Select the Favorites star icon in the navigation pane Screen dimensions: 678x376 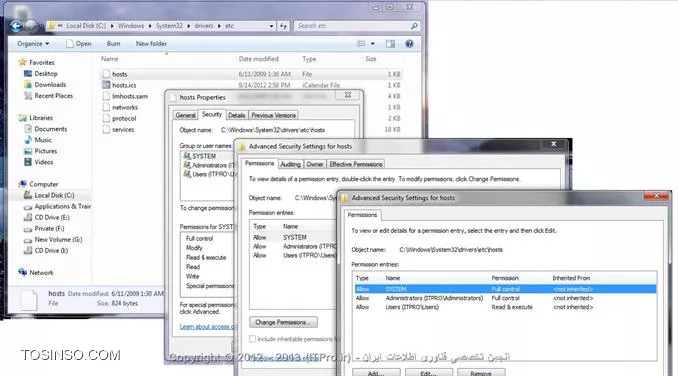click(22, 62)
